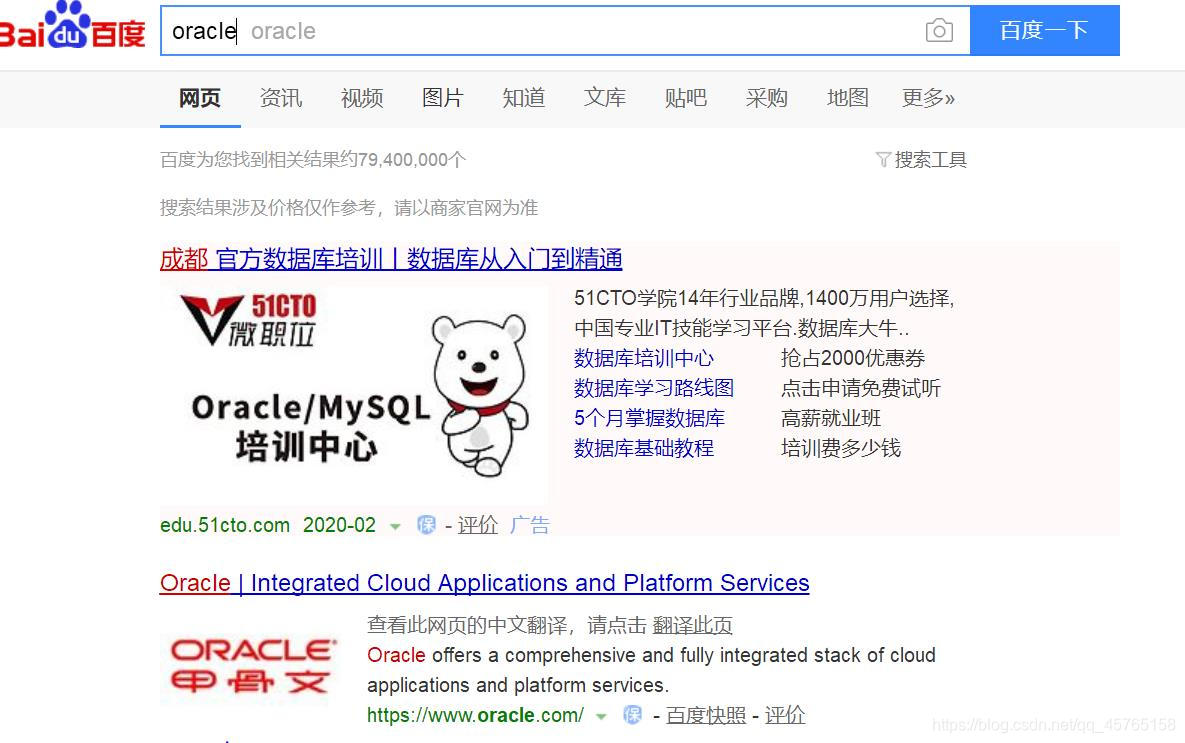Switch to the 网页 tab
The width and height of the screenshot is (1185, 743).
(x=200, y=98)
